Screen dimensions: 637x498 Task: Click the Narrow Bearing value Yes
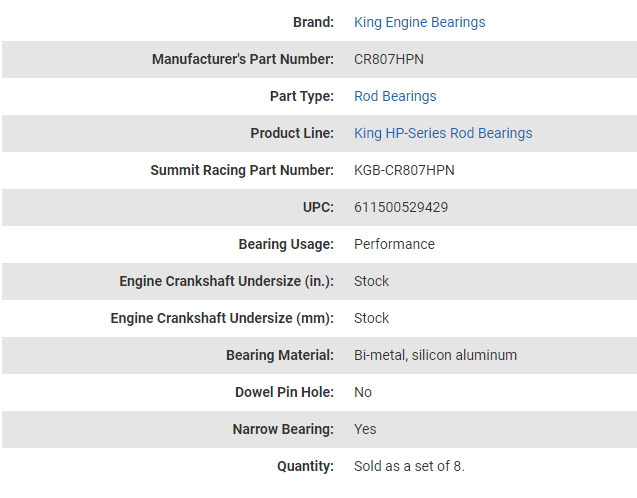(365, 429)
